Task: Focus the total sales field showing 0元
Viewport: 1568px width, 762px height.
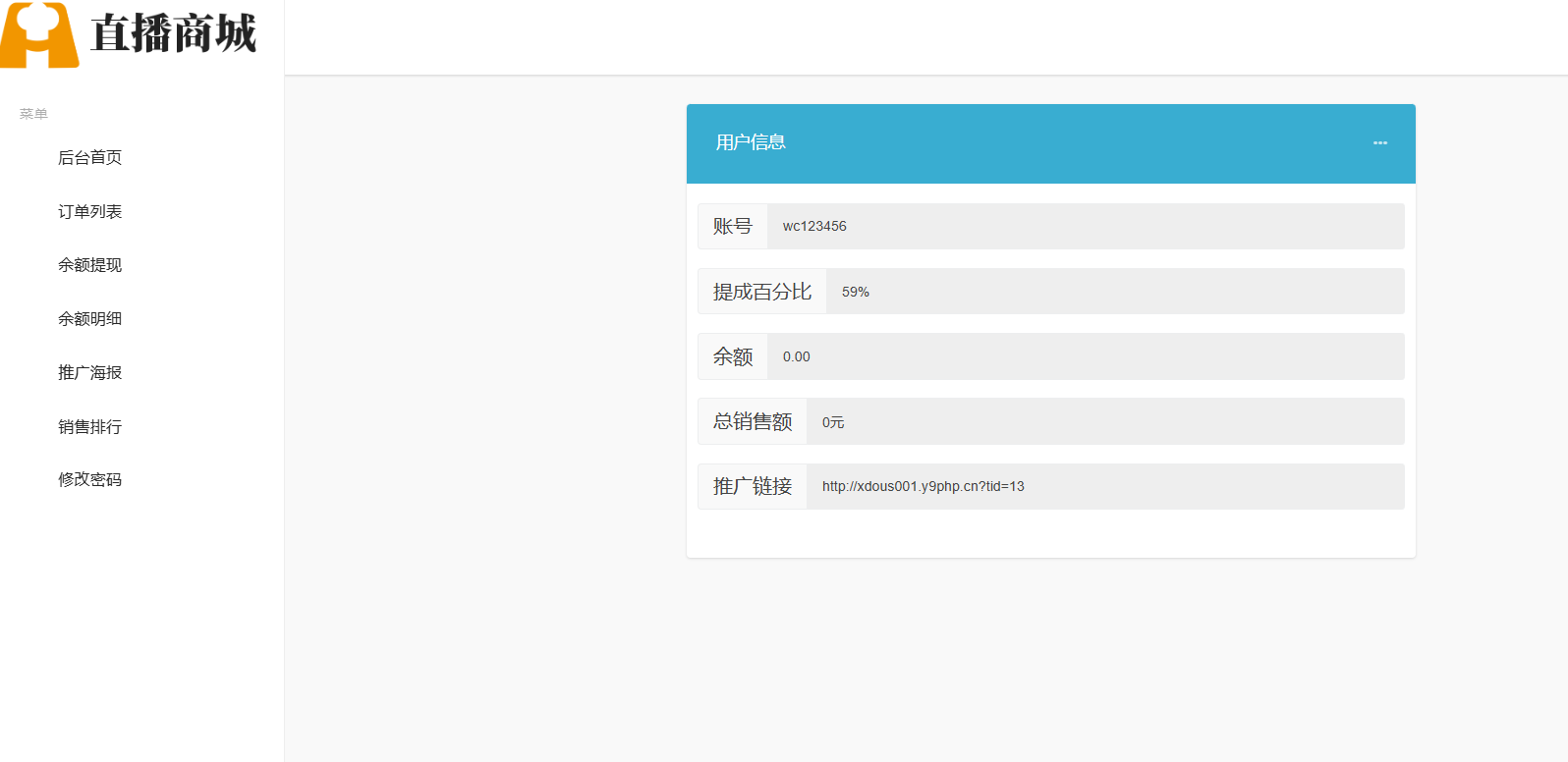Action: pos(1104,422)
